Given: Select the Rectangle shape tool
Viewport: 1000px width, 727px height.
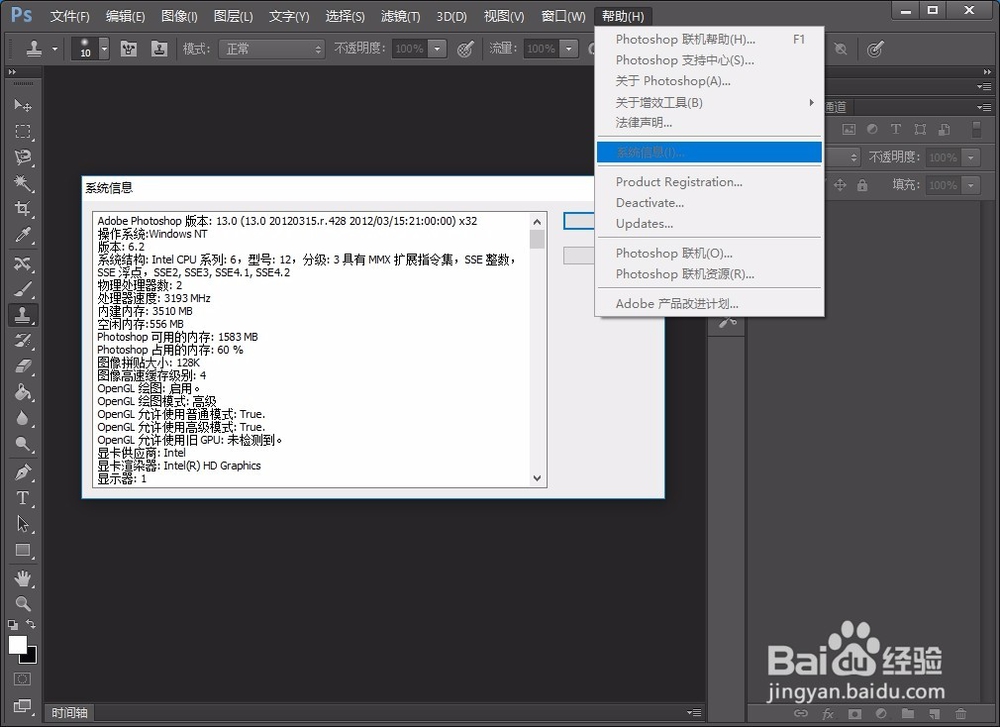Looking at the screenshot, I should (23, 550).
